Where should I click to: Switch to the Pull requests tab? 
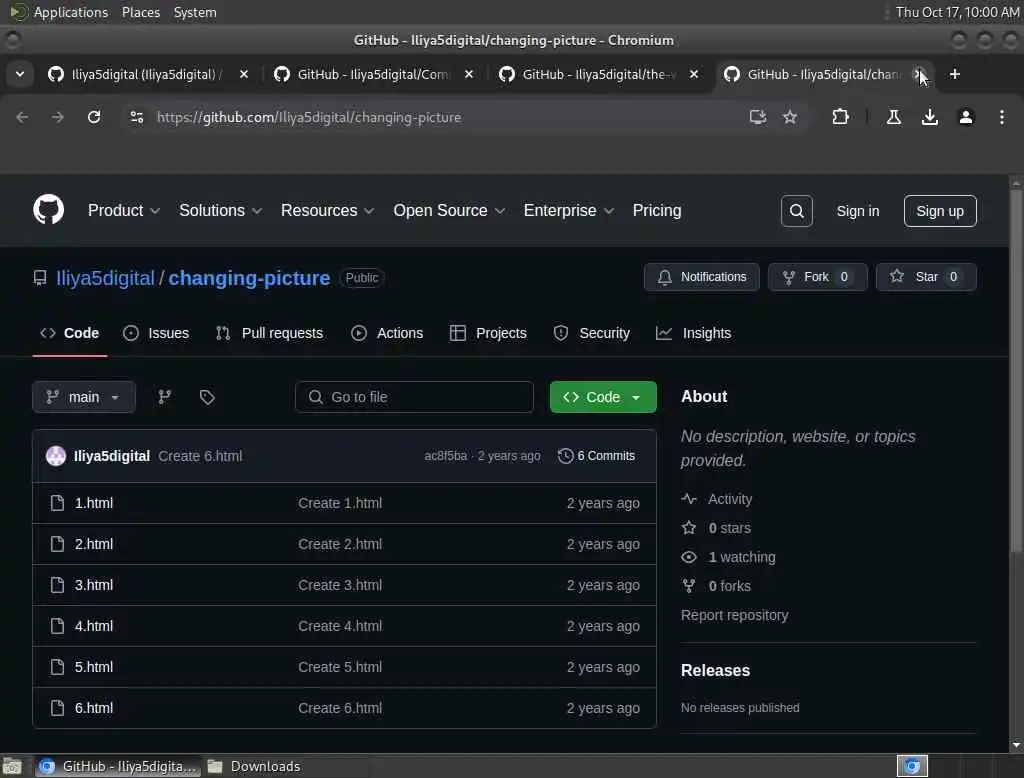click(x=269, y=333)
